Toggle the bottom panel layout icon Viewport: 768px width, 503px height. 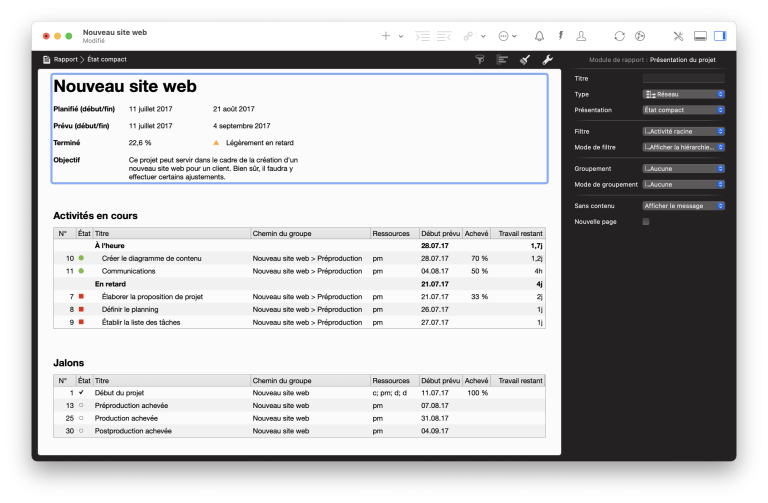coord(700,36)
